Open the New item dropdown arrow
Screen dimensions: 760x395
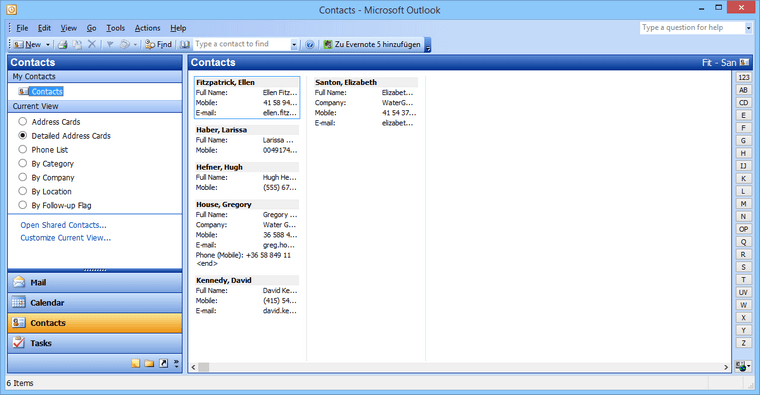pyautogui.click(x=48, y=45)
